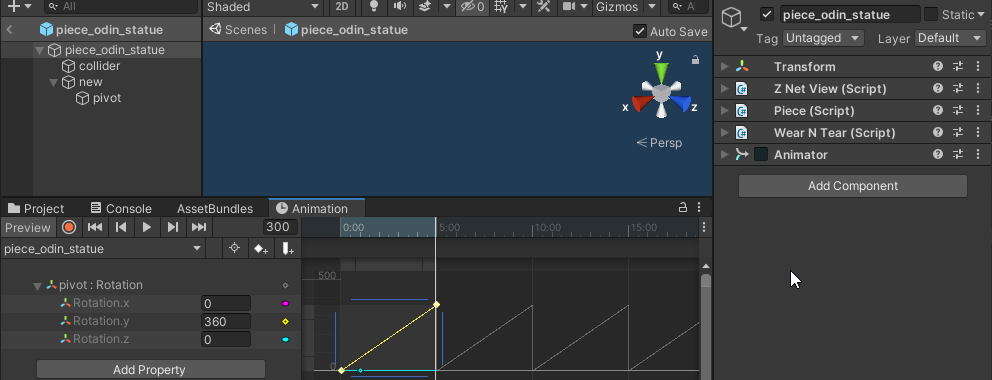992x380 pixels.
Task: Switch to the Console tab
Action: 121,209
